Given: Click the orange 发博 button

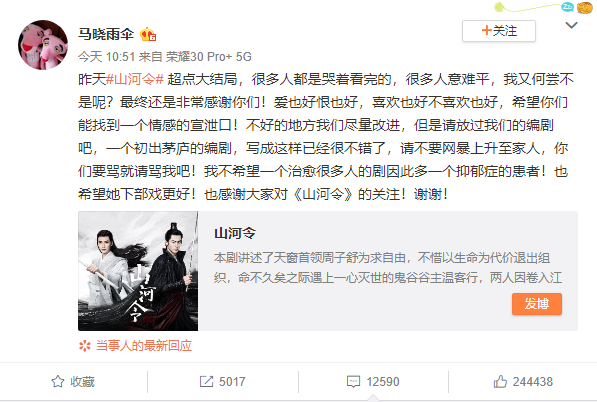Looking at the screenshot, I should [536, 304].
